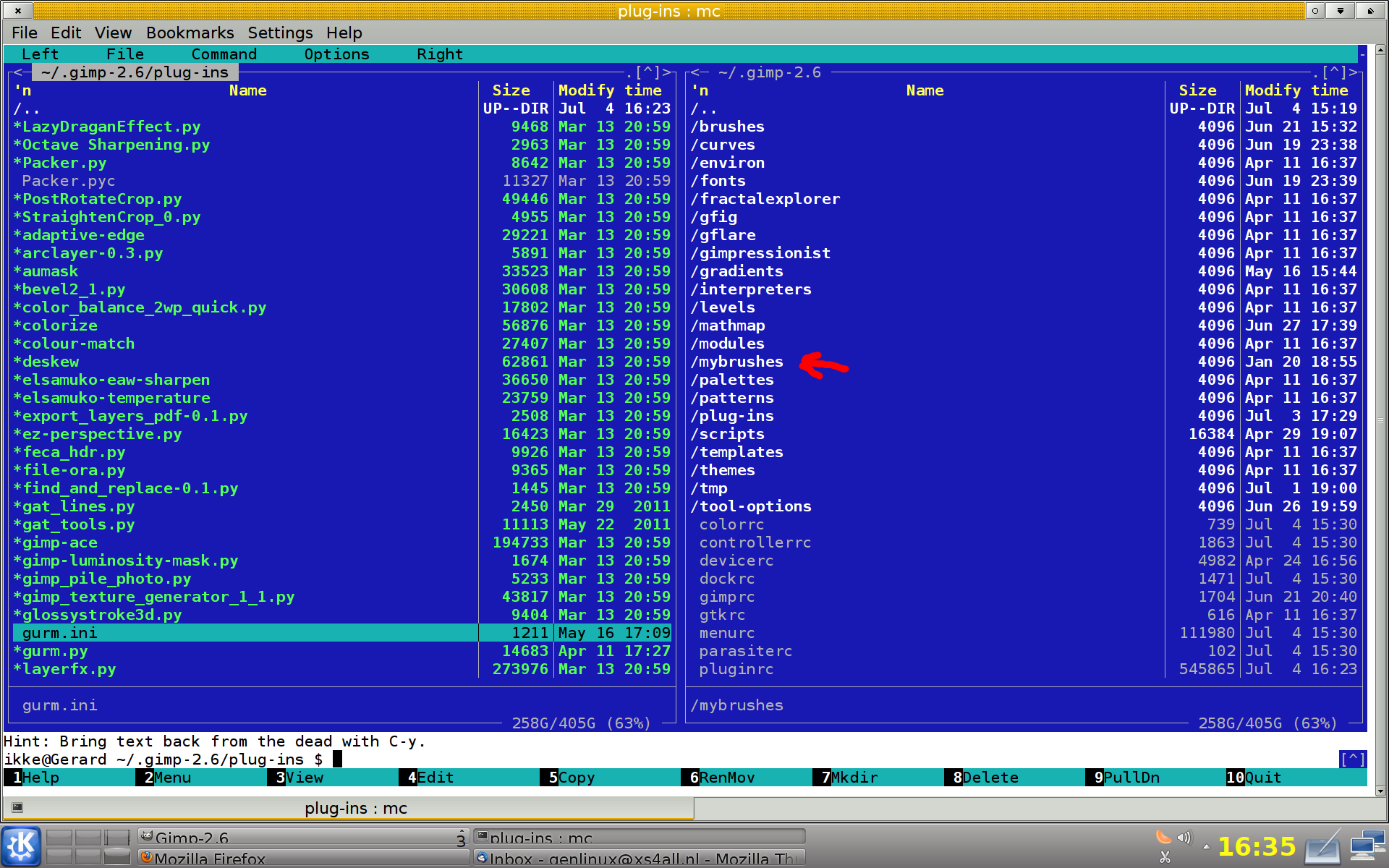
Task: Open left panel directory history [^]
Action: pyautogui.click(x=647, y=72)
